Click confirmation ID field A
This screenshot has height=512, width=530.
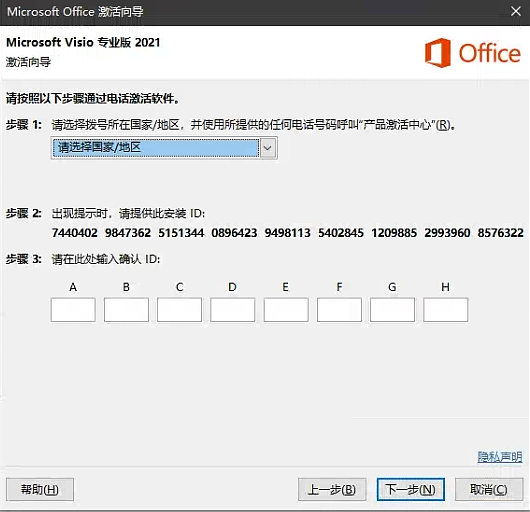point(73,310)
